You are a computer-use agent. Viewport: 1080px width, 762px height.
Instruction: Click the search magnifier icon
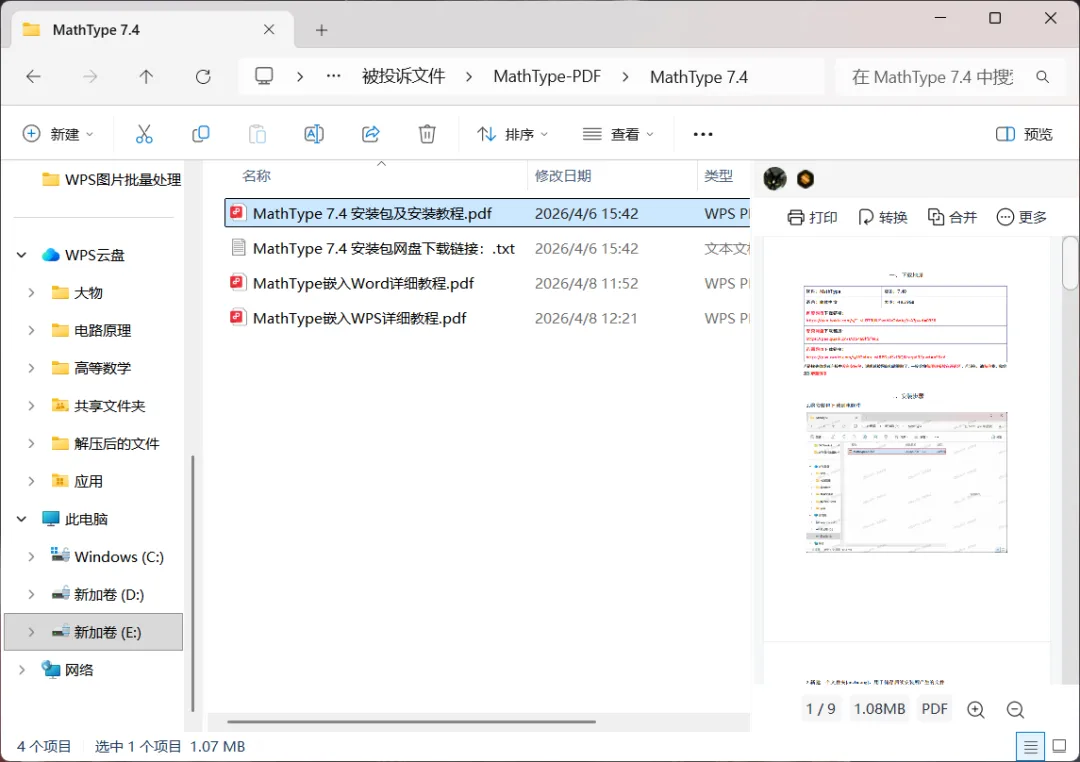point(1043,77)
